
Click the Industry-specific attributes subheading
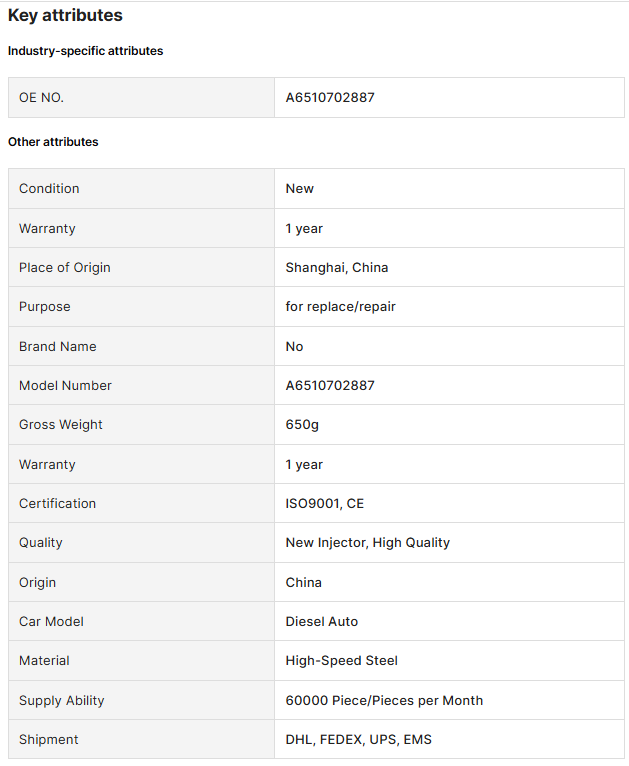(85, 51)
